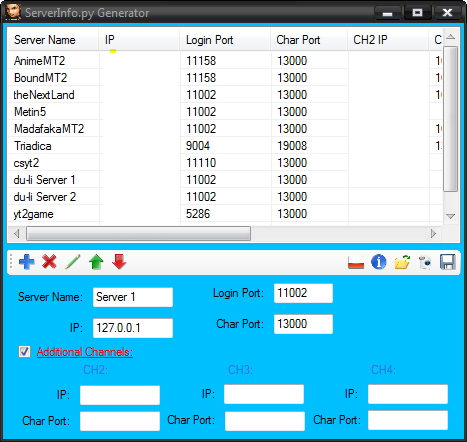Screen dimensions: 467x442
Task: Toggle the Additional Channels checkbox
Action: pyautogui.click(x=24, y=351)
